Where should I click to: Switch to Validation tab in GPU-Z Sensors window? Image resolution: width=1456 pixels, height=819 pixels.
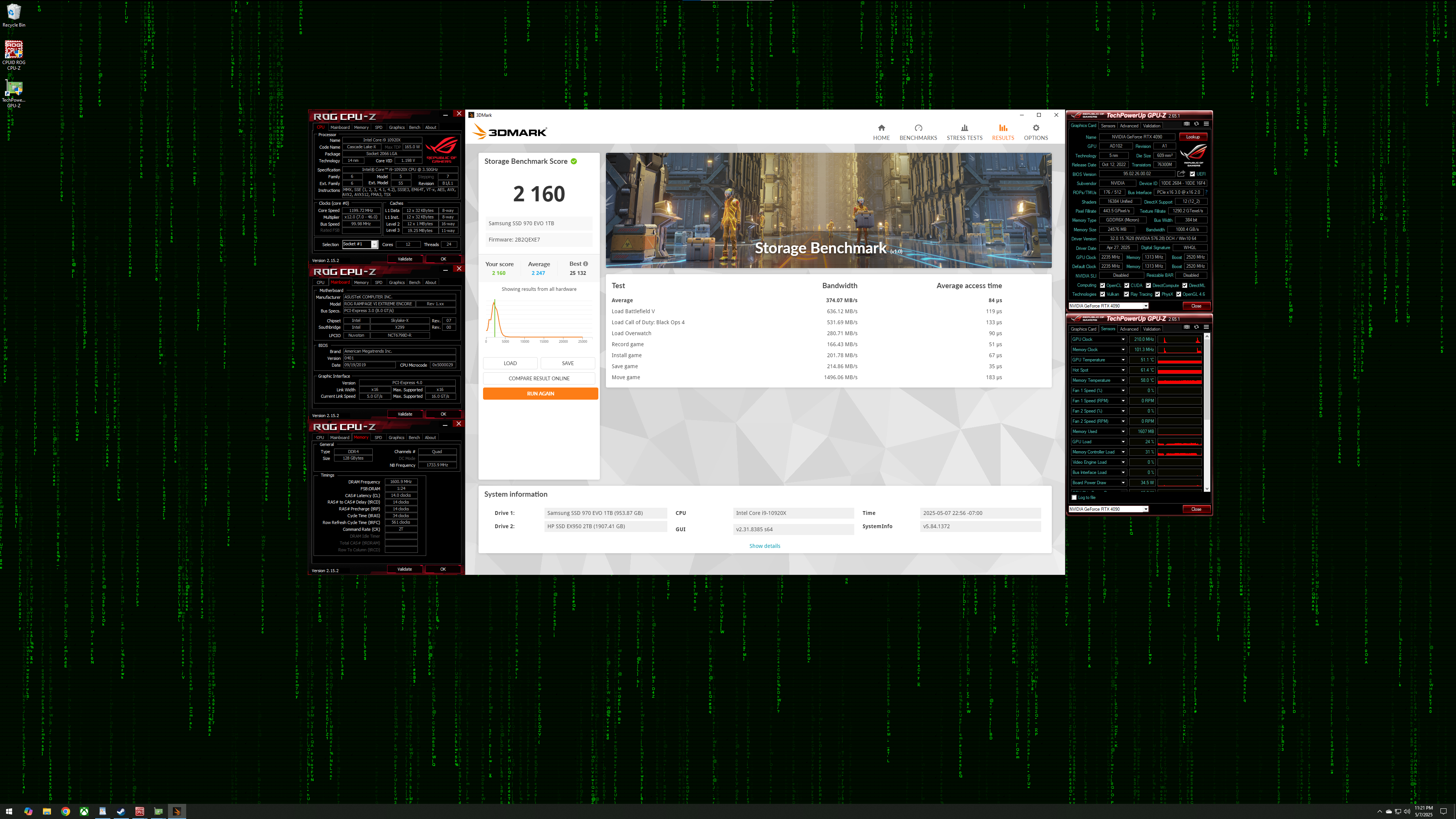pos(1152,329)
